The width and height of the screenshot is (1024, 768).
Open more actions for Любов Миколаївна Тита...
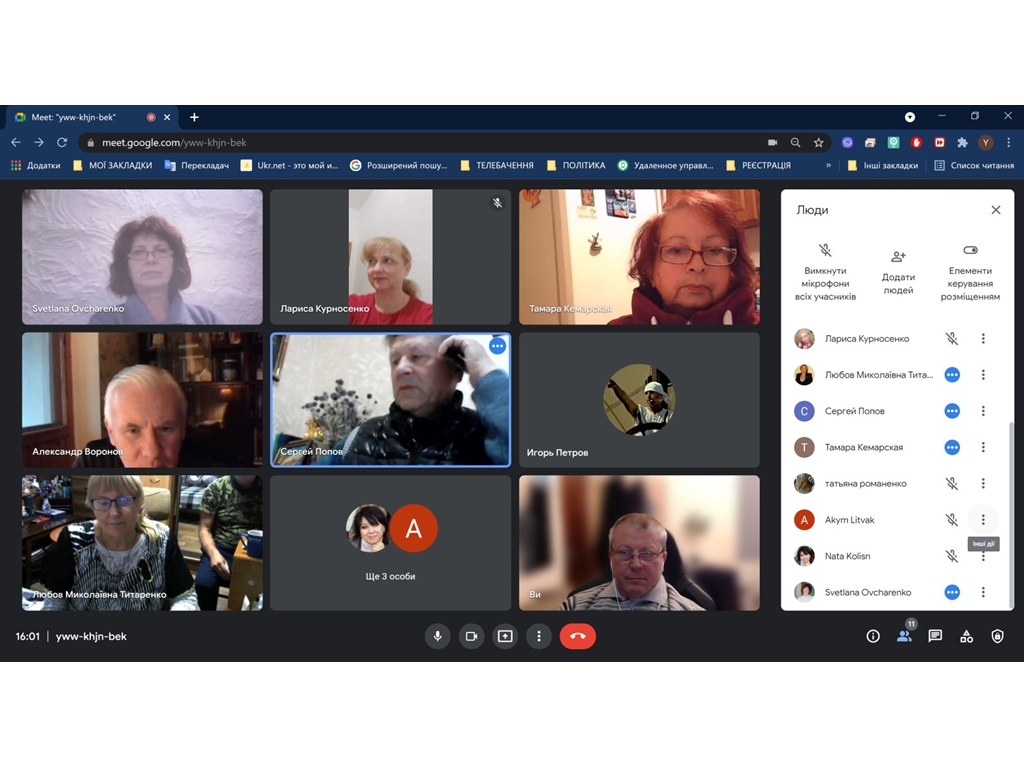983,375
